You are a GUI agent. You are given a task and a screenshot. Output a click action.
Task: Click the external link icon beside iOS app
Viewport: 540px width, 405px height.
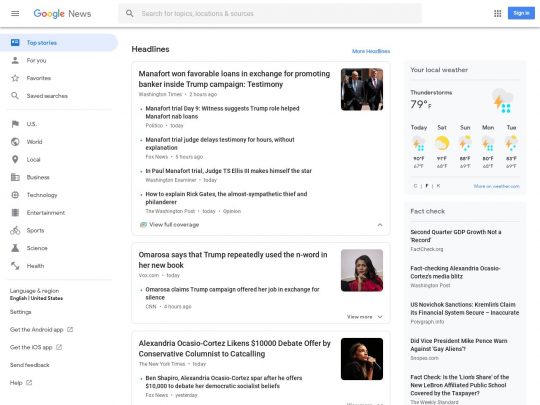click(x=59, y=347)
